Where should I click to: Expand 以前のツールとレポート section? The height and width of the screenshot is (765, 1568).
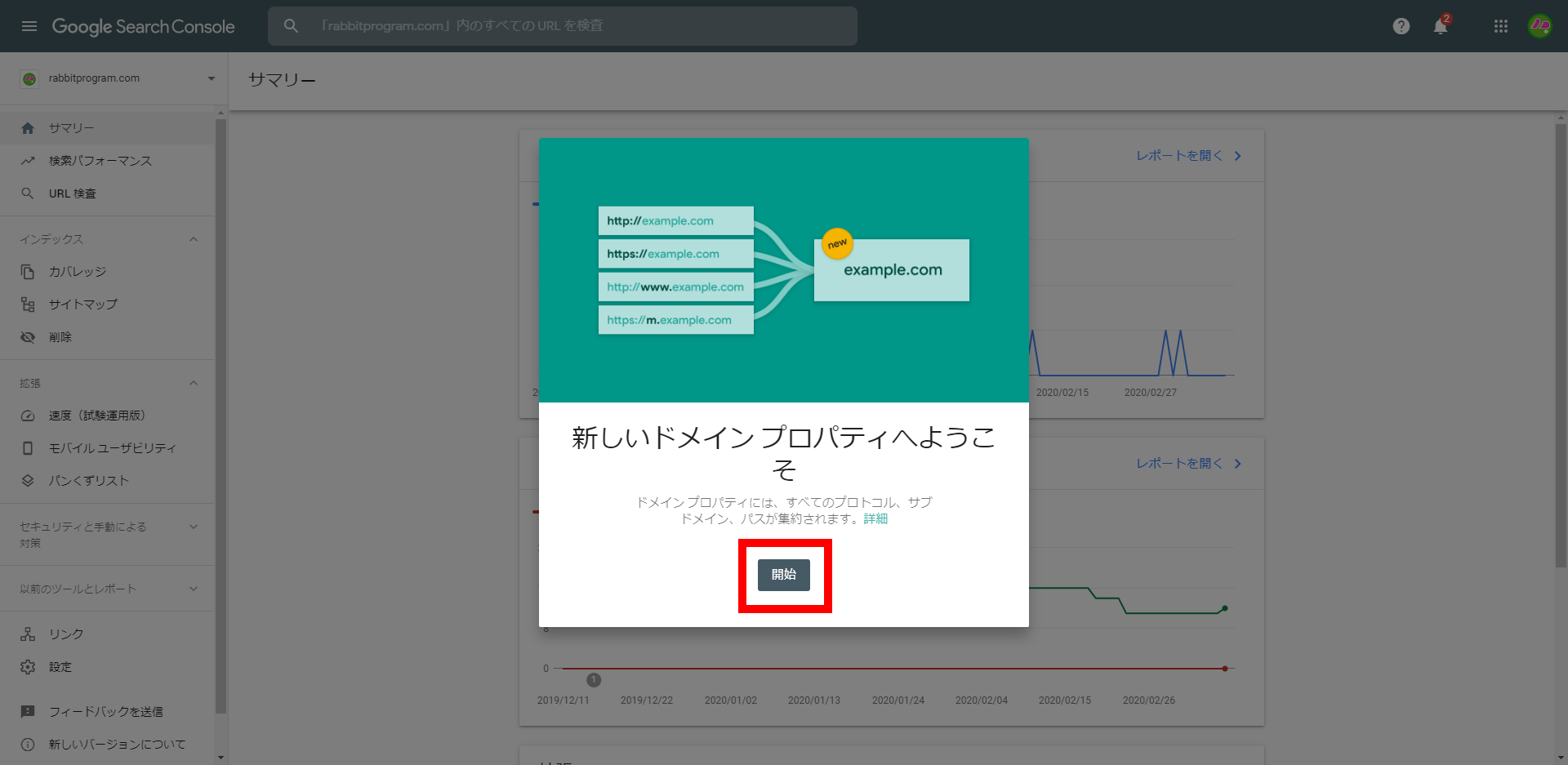coord(194,589)
